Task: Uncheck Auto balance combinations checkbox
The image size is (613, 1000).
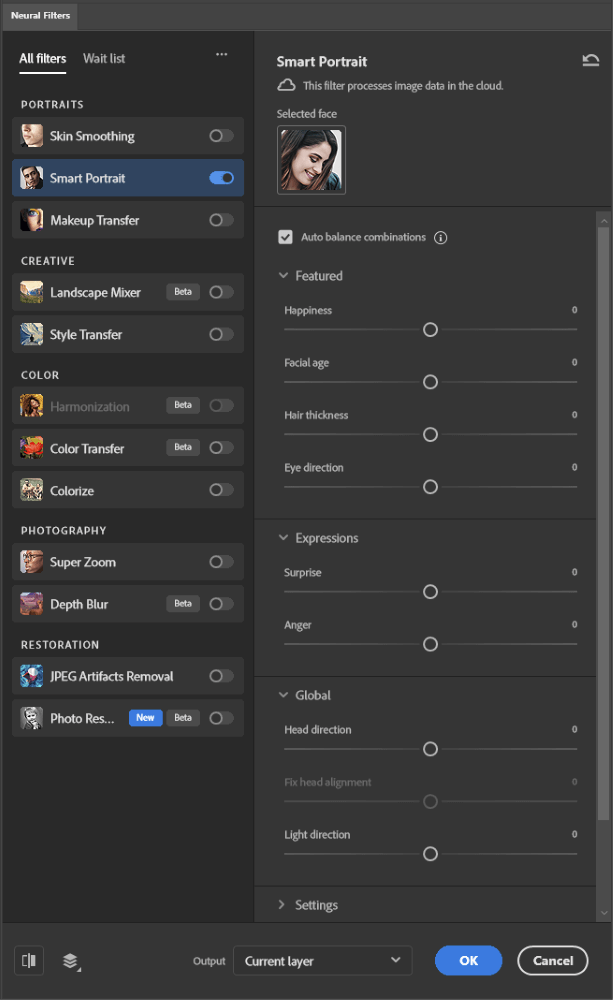Action: click(x=286, y=238)
